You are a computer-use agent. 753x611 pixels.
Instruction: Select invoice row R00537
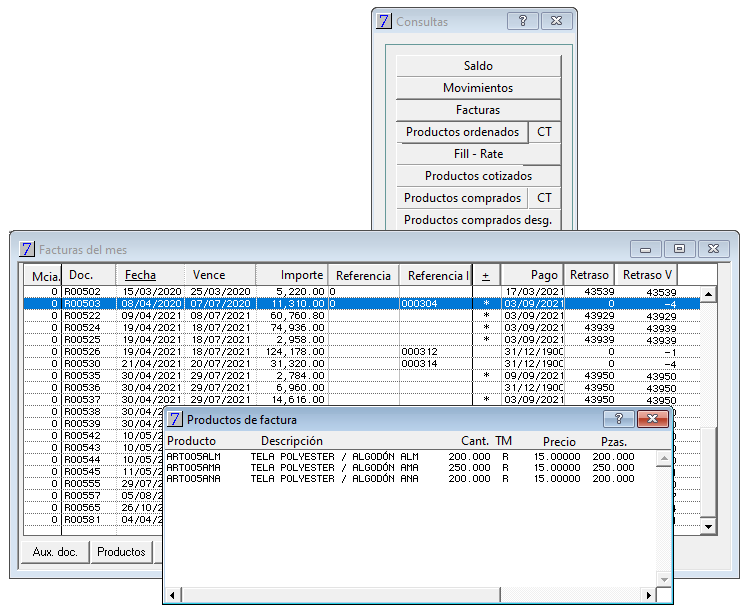(362, 400)
